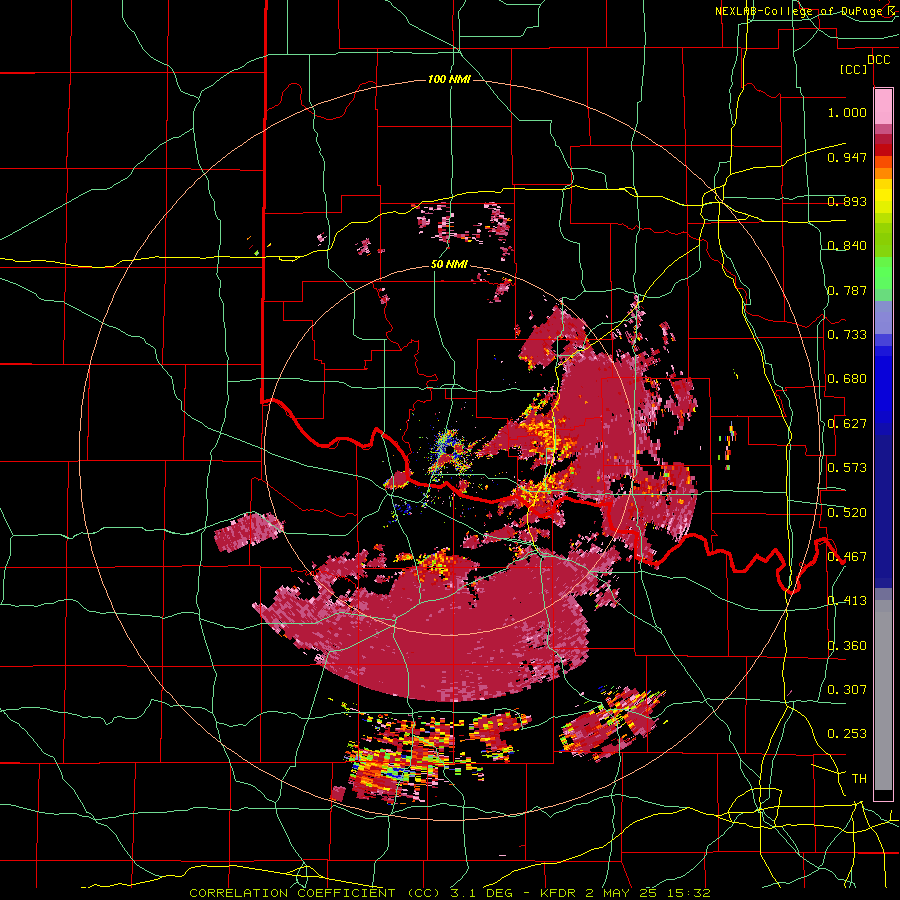The width and height of the screenshot is (900, 900).
Task: Click the 0.733 scale label
Action: 847,335
